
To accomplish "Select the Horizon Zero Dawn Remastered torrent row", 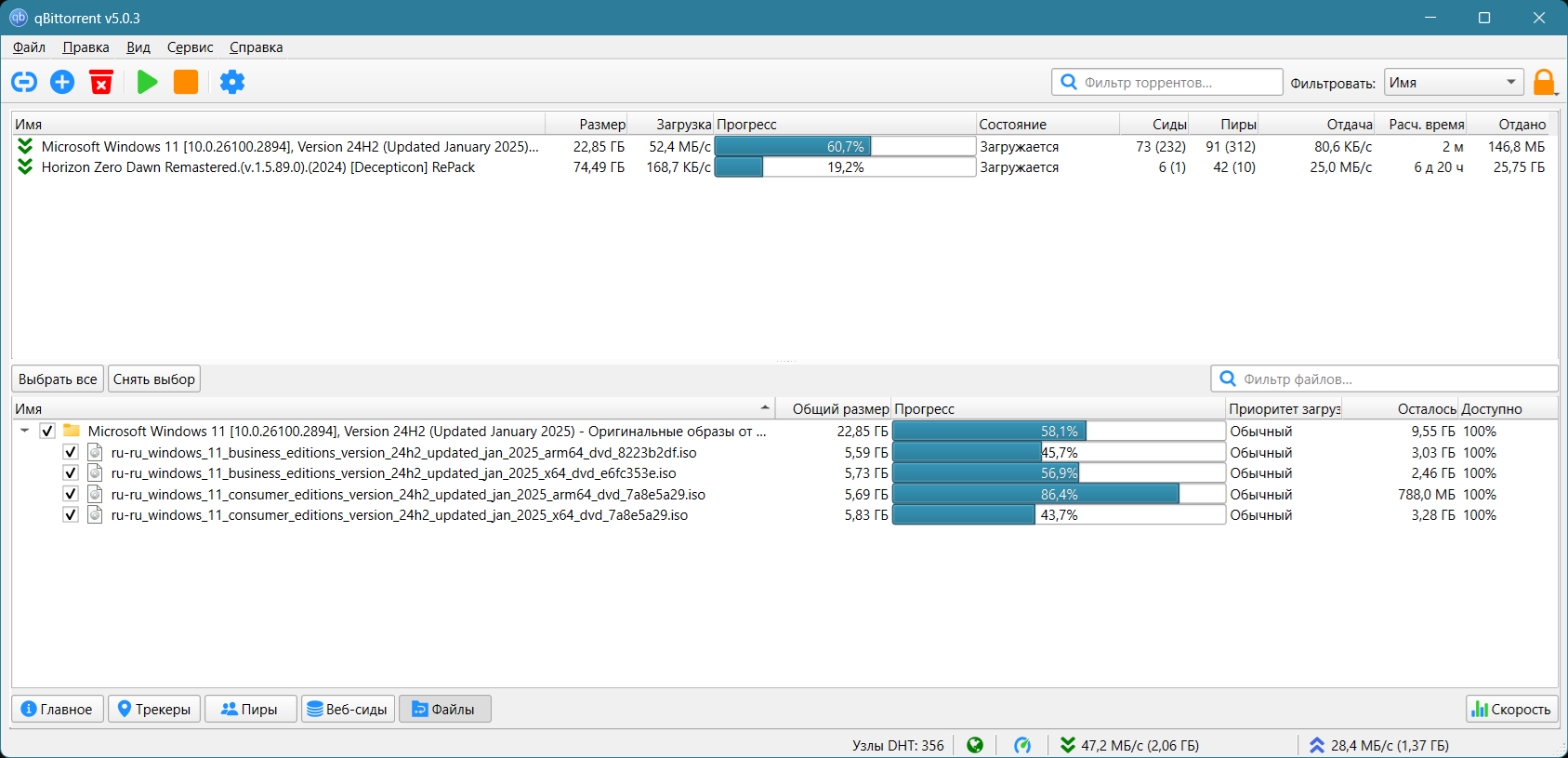I will 784,167.
